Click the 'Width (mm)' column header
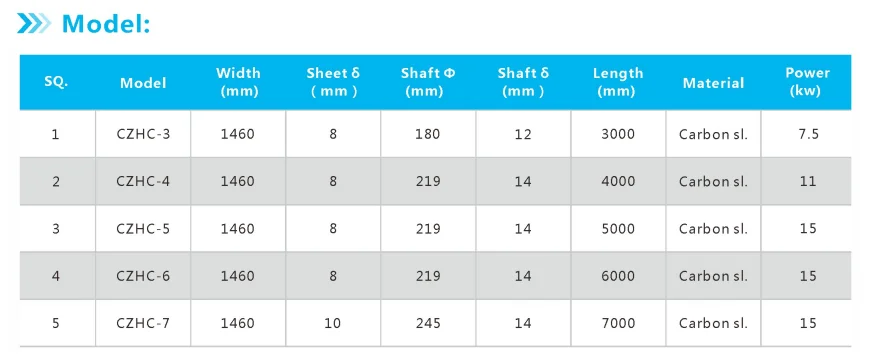The height and width of the screenshot is (361, 869). pyautogui.click(x=238, y=82)
